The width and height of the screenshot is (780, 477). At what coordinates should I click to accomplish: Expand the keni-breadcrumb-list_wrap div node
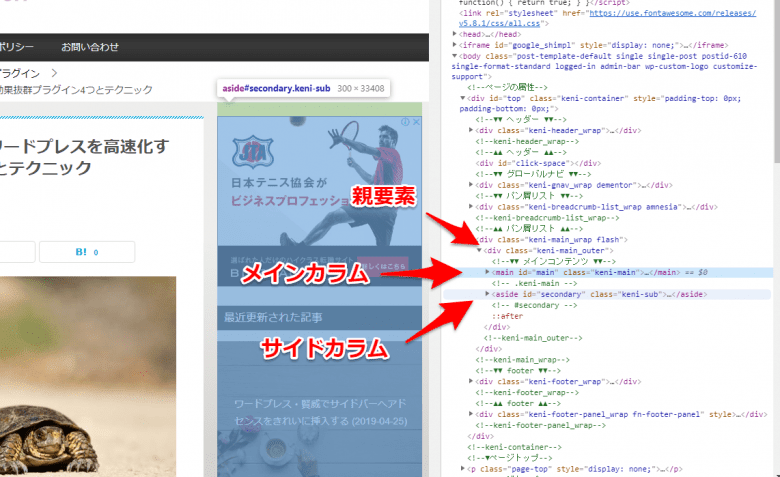coord(471,206)
